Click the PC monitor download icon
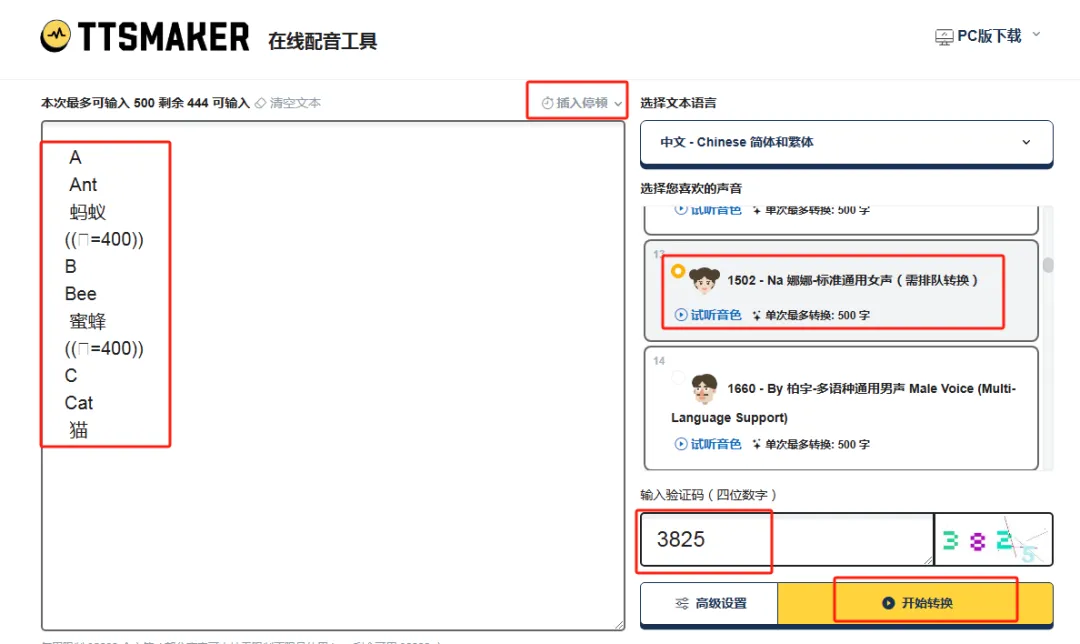 tap(944, 37)
